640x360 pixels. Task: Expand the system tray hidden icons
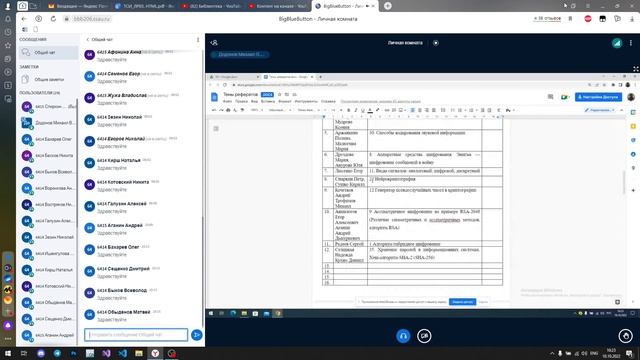tap(552, 353)
